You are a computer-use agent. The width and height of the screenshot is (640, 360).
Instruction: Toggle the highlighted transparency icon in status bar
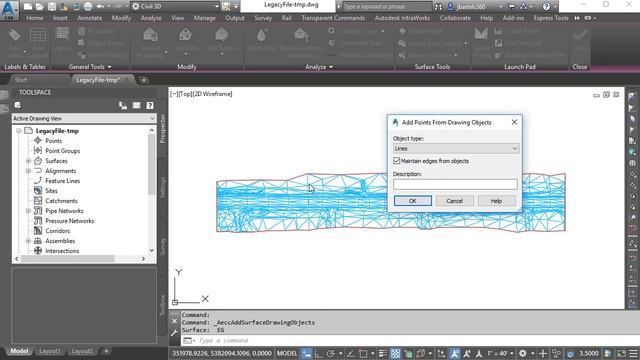tap(396, 353)
